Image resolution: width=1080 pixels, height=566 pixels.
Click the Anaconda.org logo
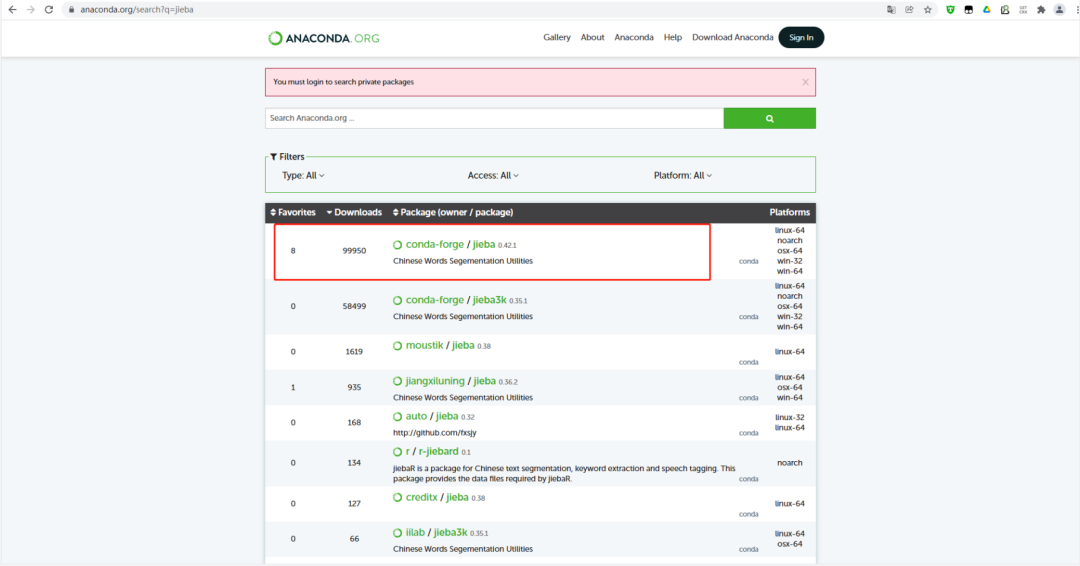(x=324, y=38)
